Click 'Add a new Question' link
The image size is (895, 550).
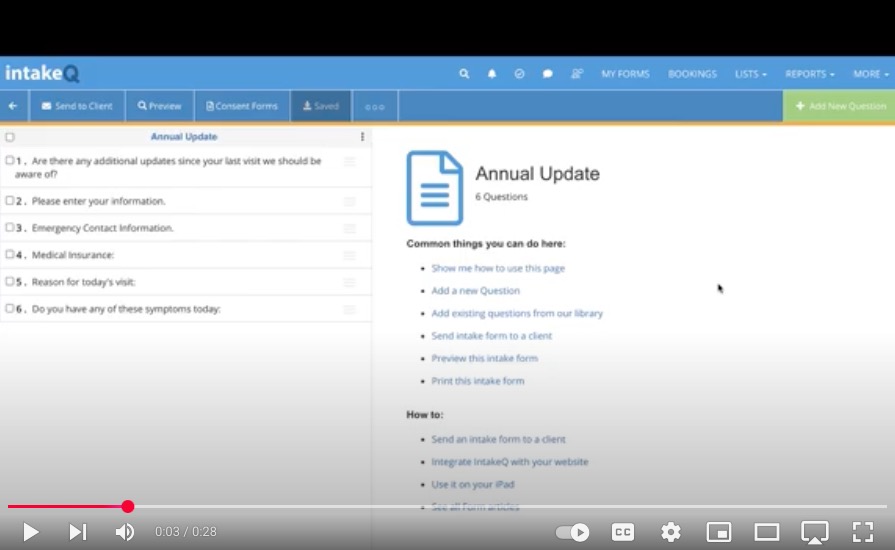(x=475, y=290)
